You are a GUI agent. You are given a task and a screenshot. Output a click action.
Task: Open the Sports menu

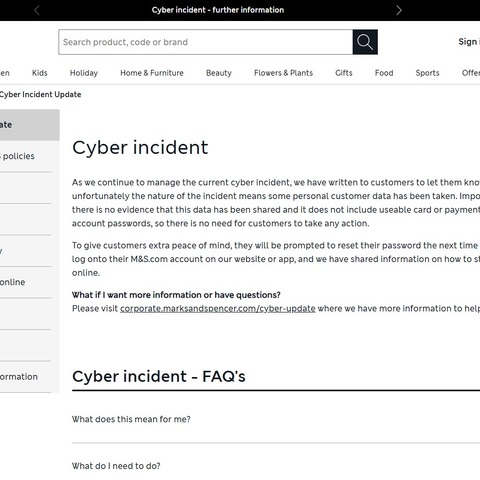427,73
